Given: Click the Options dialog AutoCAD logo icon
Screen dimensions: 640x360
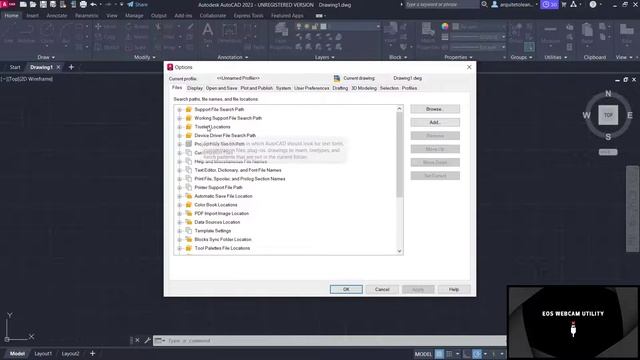Looking at the screenshot, I should coord(170,67).
